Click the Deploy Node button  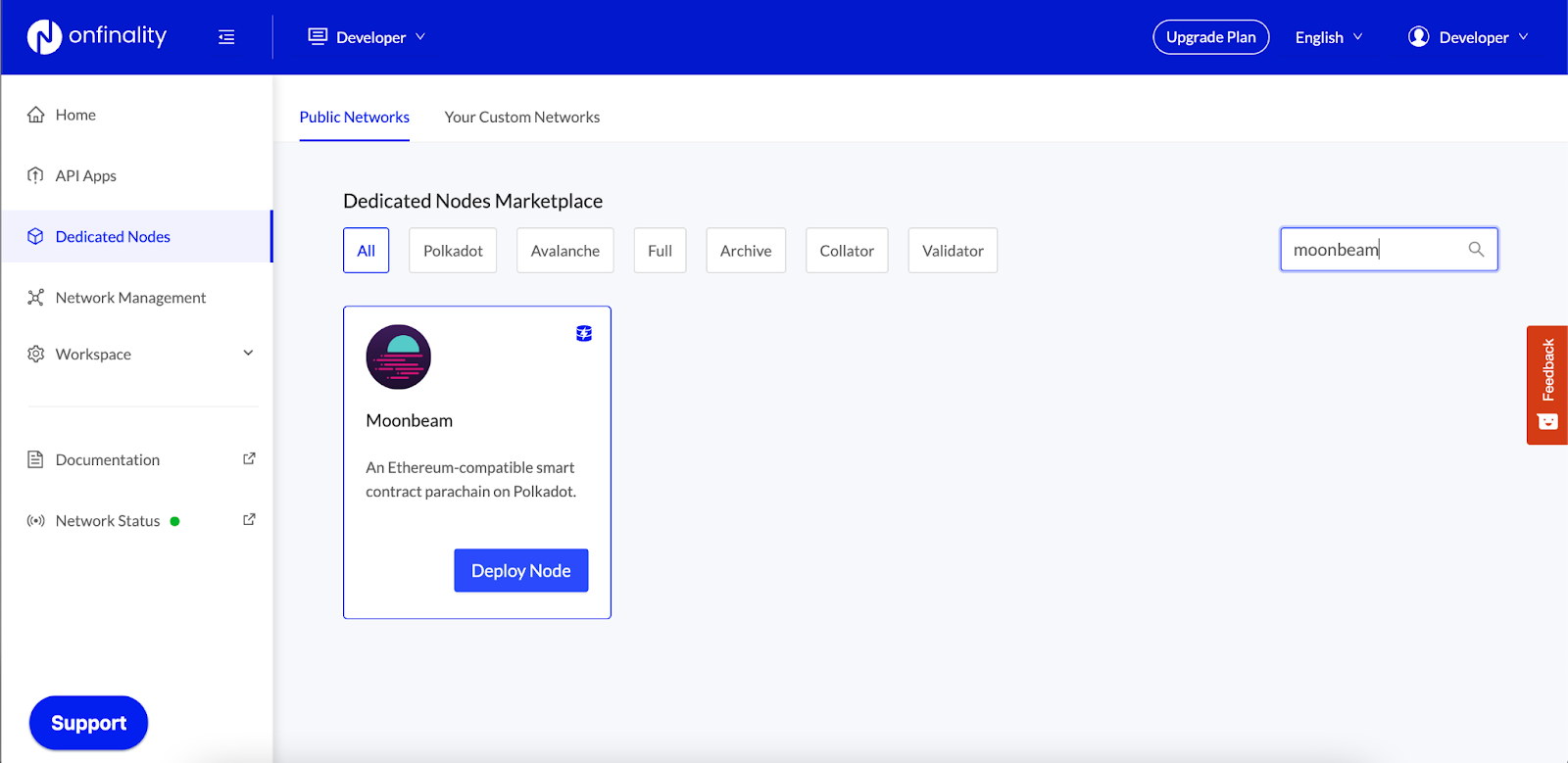520,571
